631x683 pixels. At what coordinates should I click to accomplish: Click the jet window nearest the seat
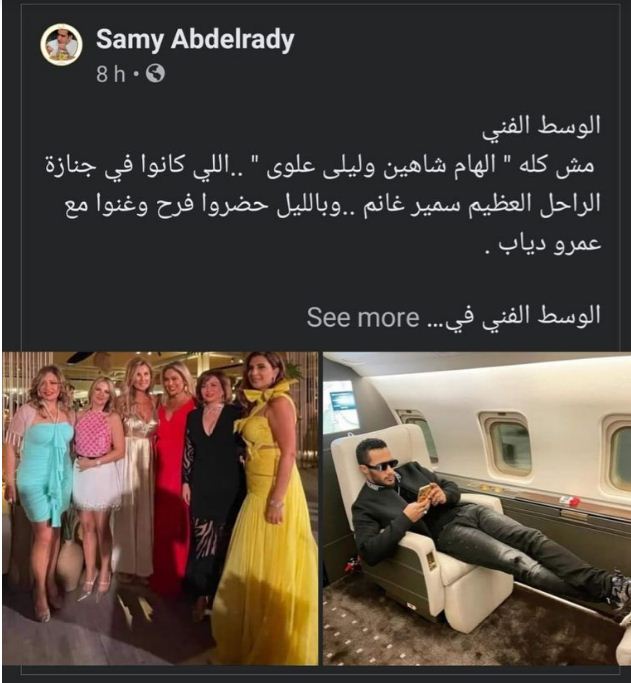(507, 447)
